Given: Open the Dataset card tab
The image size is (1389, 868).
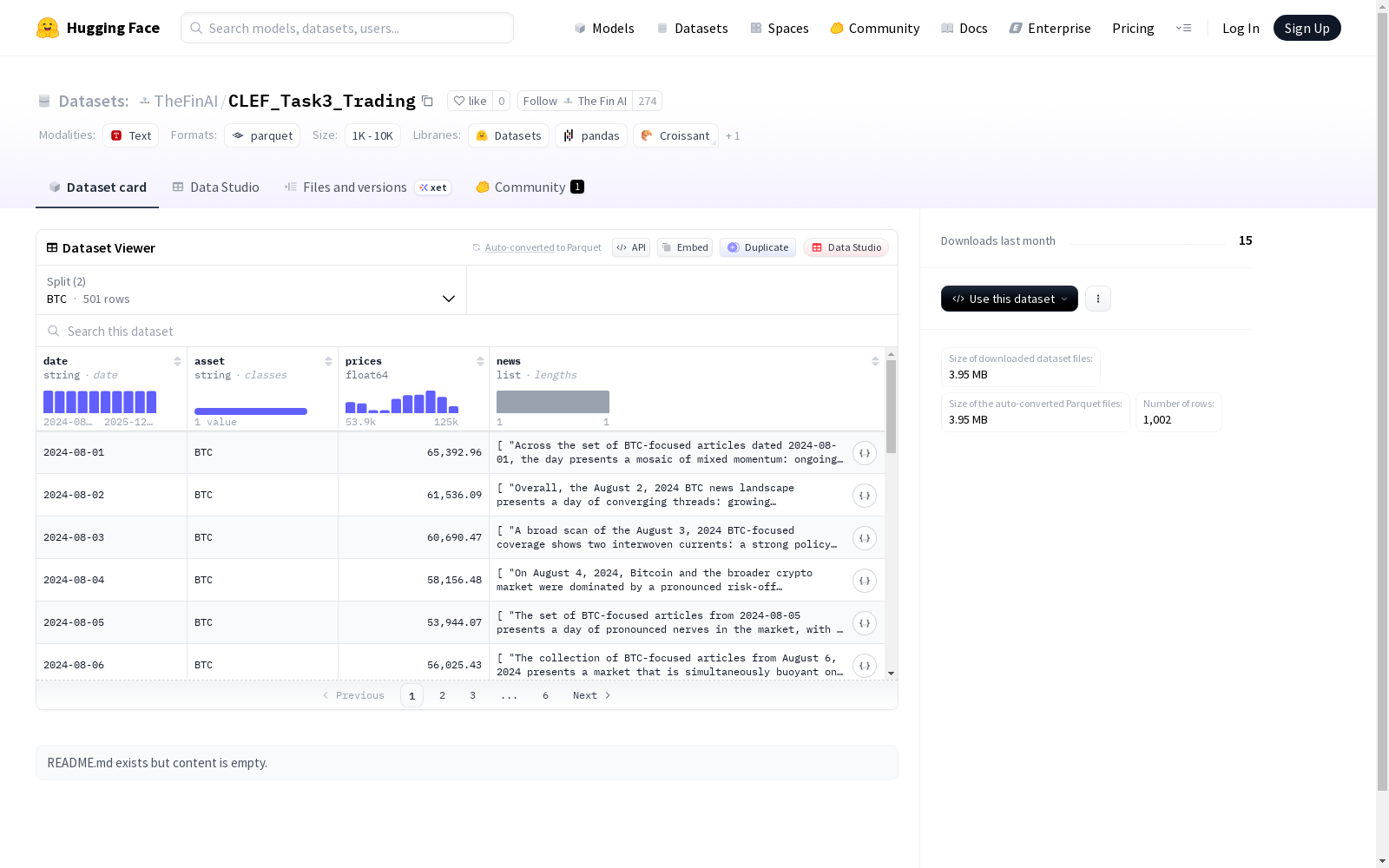Looking at the screenshot, I should pyautogui.click(x=97, y=187).
